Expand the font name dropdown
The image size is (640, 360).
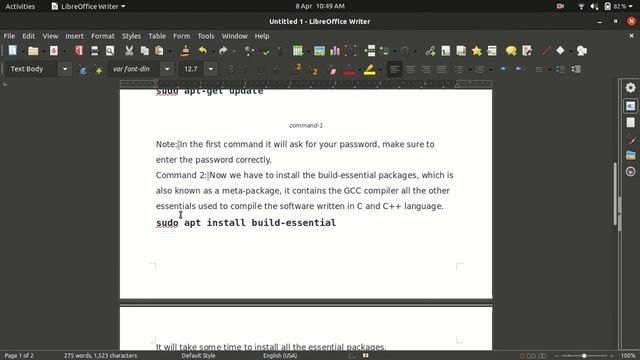pos(167,69)
